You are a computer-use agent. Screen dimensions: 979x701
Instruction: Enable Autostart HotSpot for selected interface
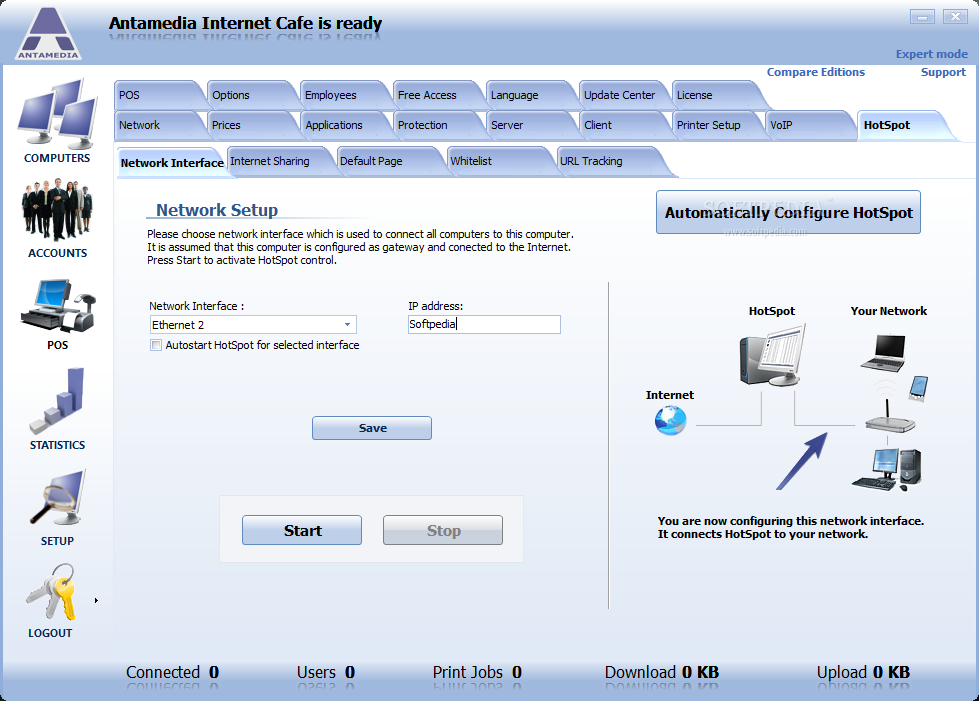pos(156,345)
